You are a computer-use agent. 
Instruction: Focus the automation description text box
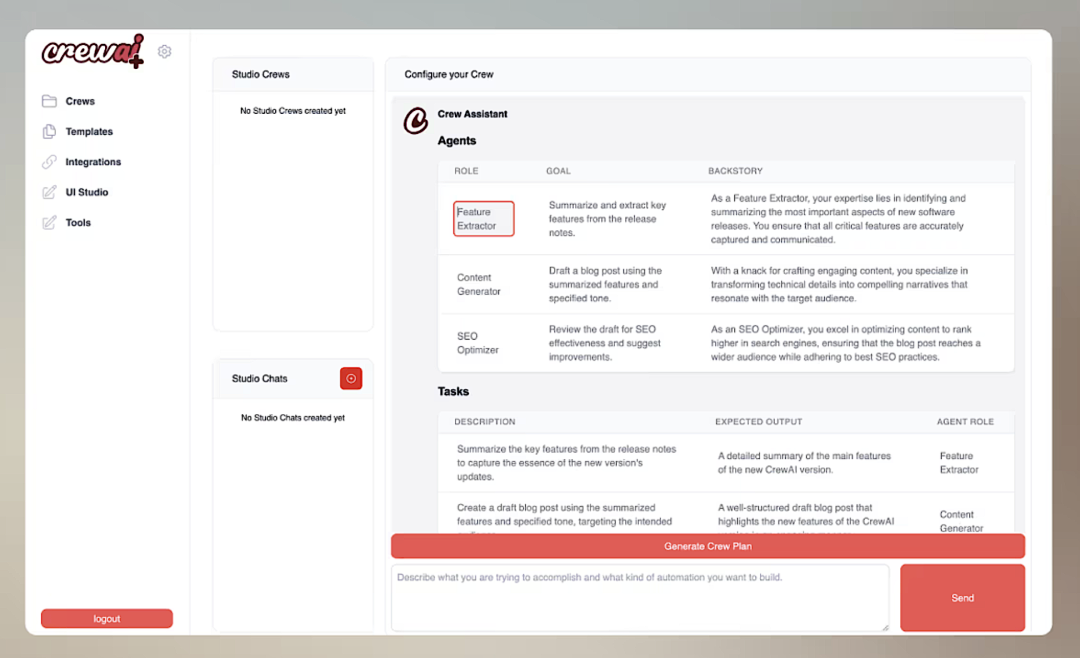click(641, 598)
